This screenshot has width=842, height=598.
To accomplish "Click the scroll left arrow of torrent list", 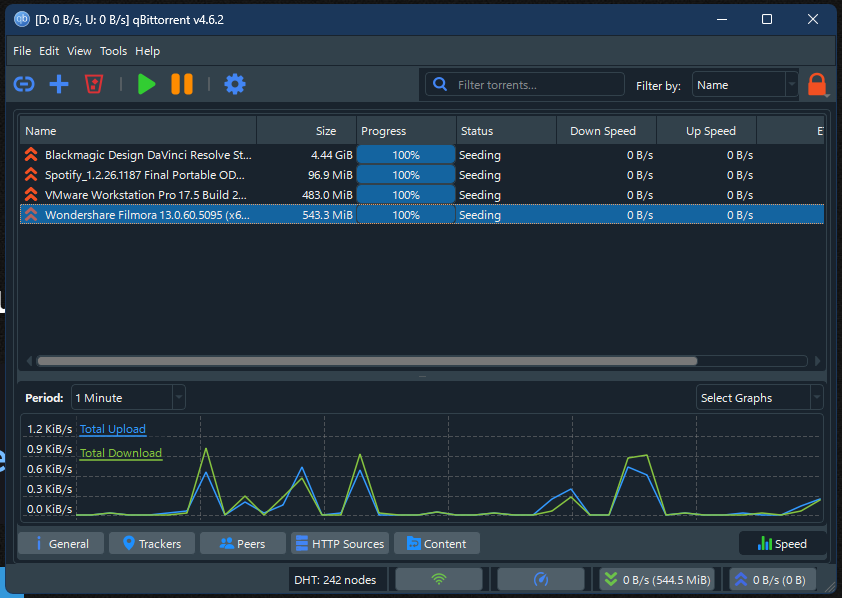I will tap(29, 361).
